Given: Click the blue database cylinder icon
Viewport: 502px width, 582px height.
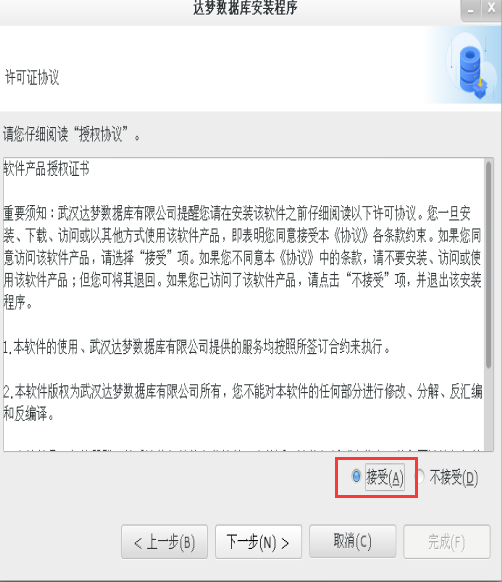Looking at the screenshot, I should click(470, 69).
